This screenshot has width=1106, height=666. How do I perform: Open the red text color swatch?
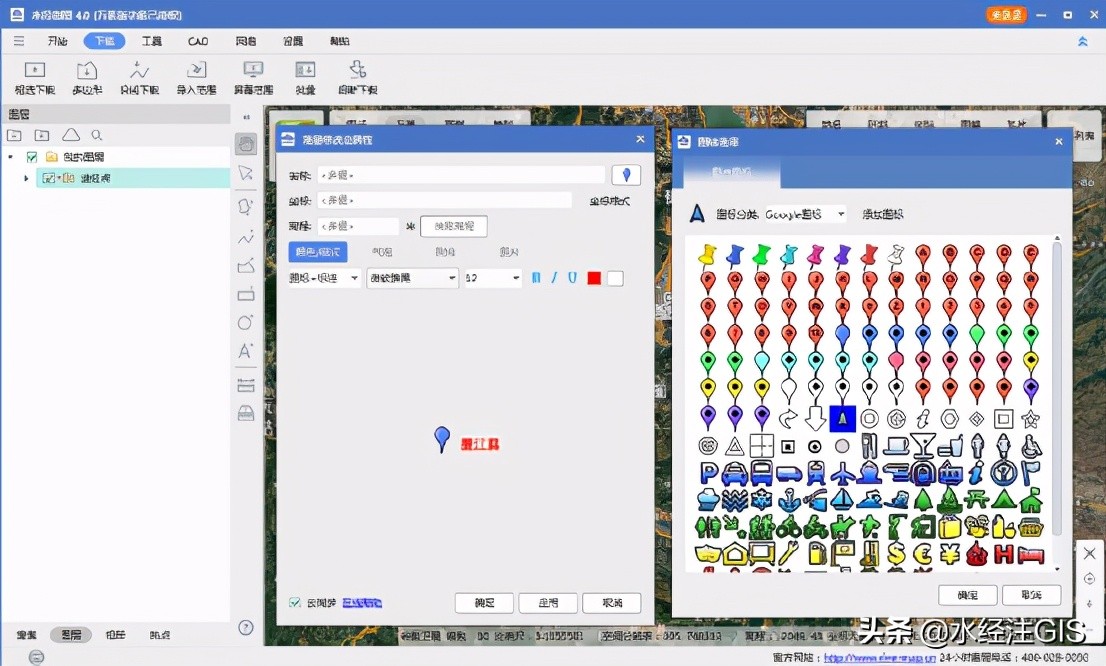pyautogui.click(x=594, y=278)
